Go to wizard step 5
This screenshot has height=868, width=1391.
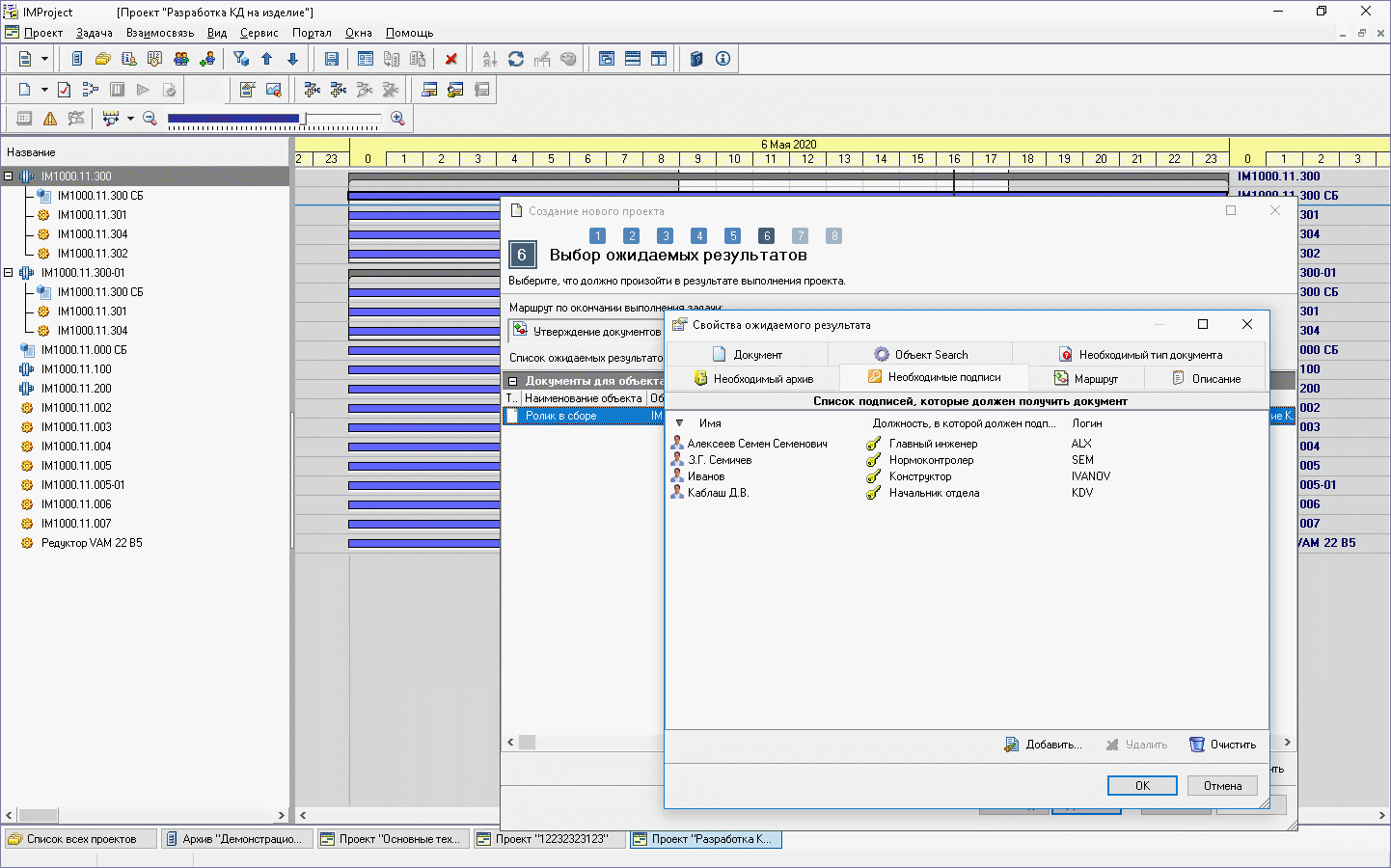(x=733, y=236)
